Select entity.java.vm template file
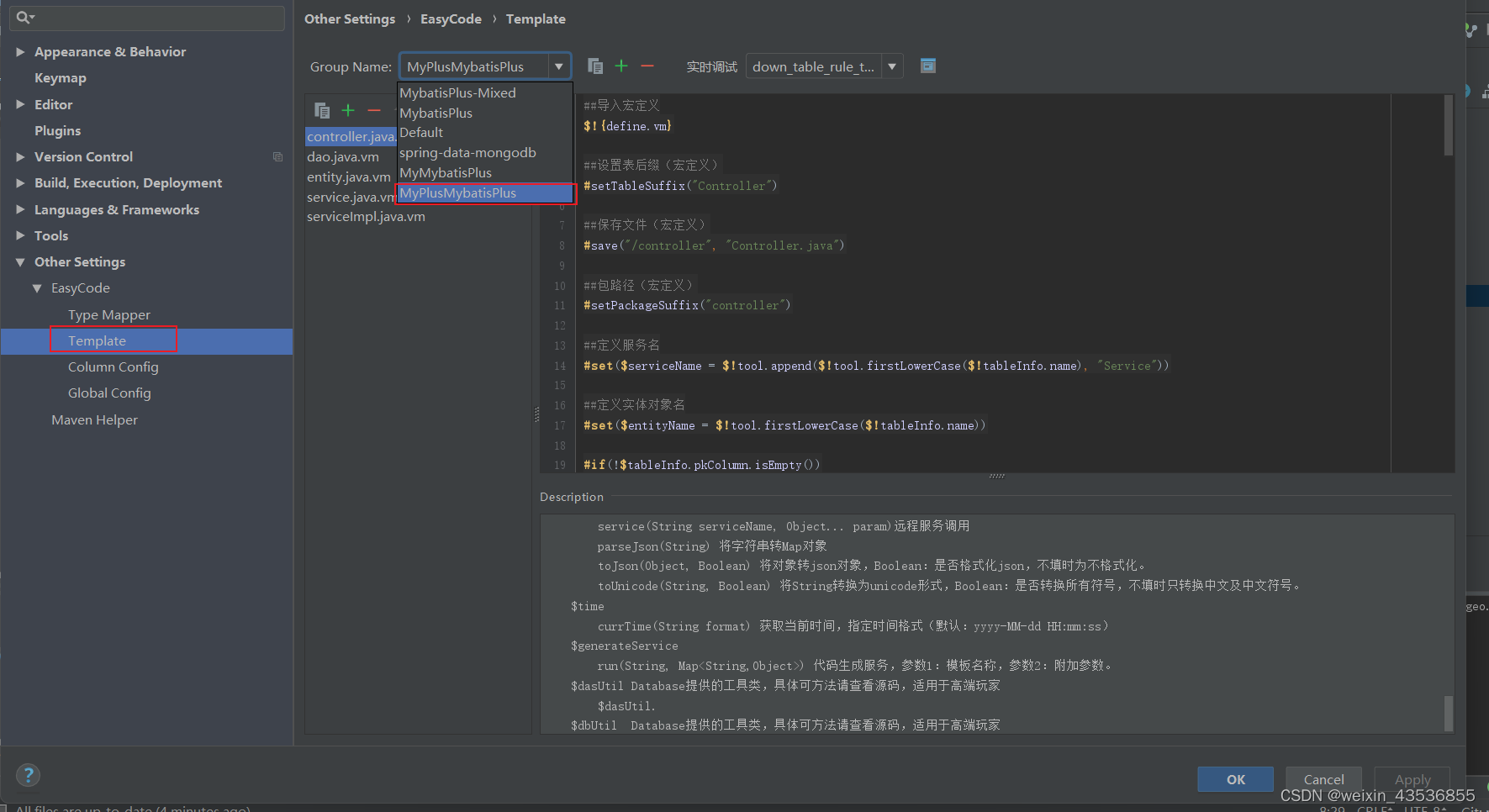The height and width of the screenshot is (812, 1489). point(349,177)
